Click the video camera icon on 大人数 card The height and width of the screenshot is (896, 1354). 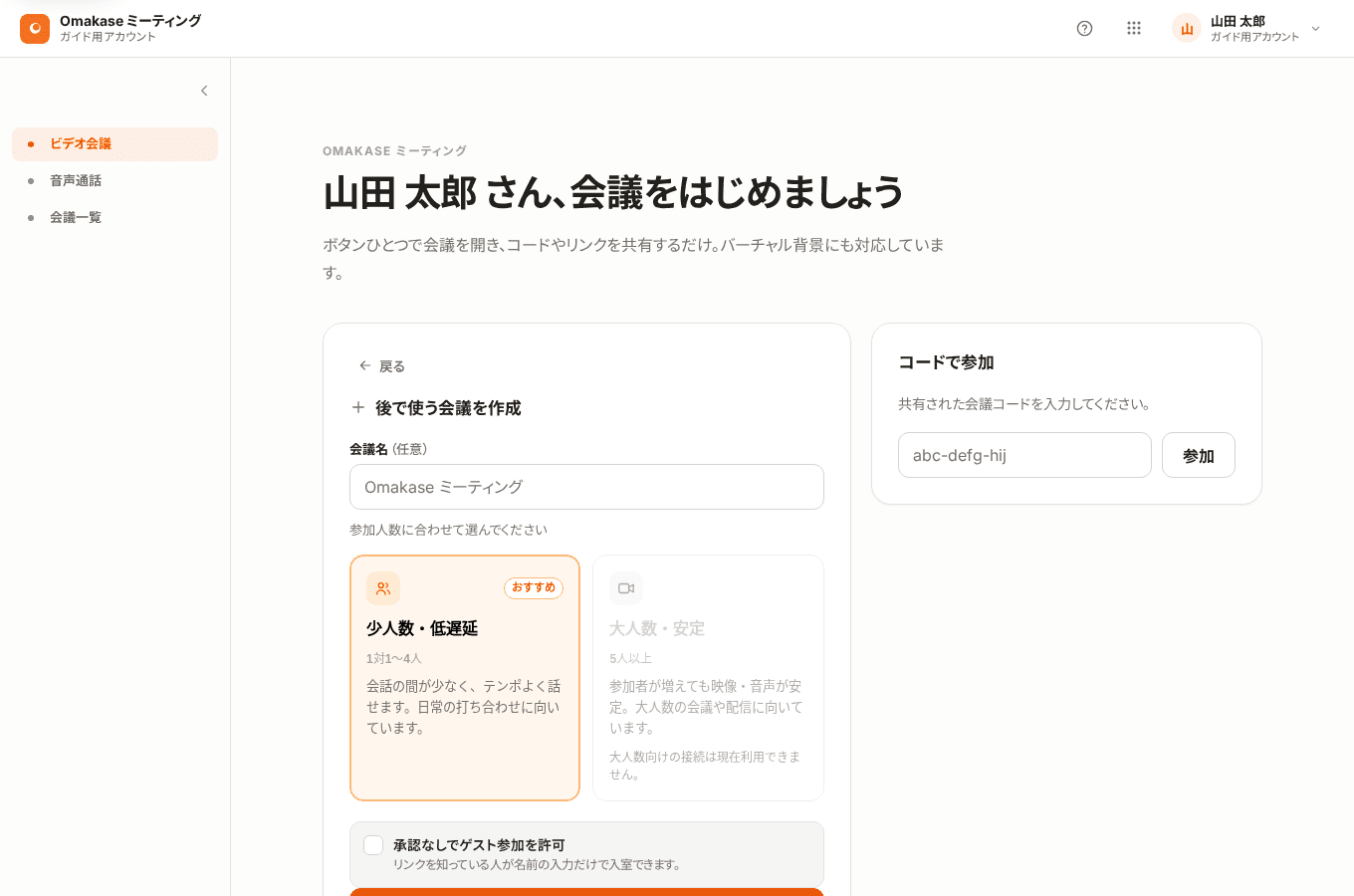(x=626, y=588)
